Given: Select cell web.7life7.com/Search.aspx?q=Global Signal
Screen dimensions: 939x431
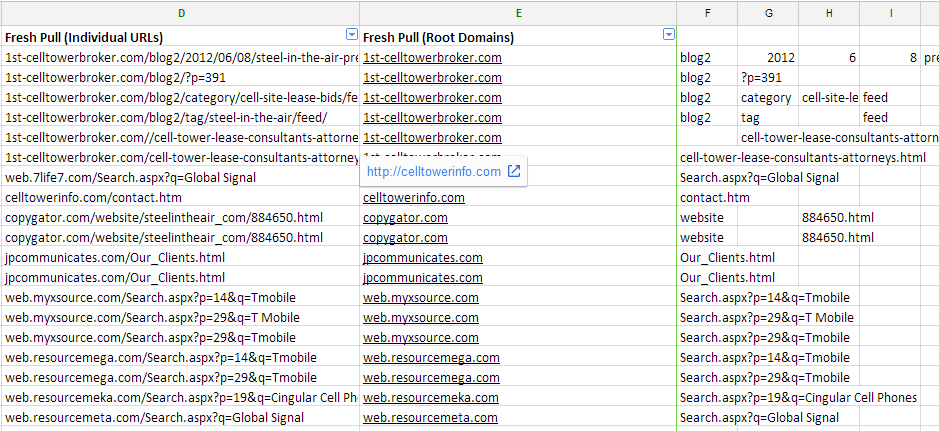Looking at the screenshot, I should click(x=181, y=178).
